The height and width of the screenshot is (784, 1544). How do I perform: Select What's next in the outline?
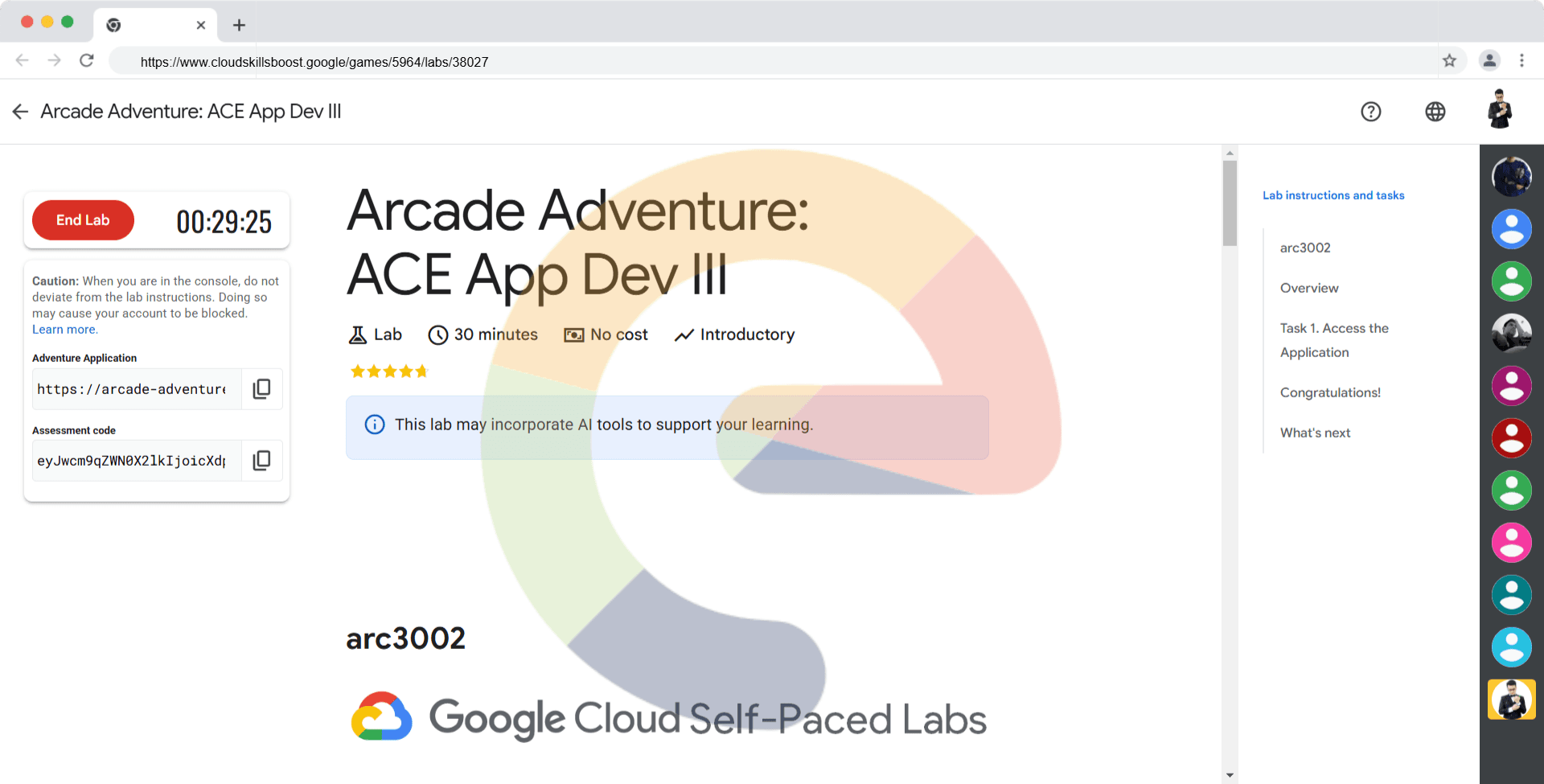pyautogui.click(x=1315, y=433)
